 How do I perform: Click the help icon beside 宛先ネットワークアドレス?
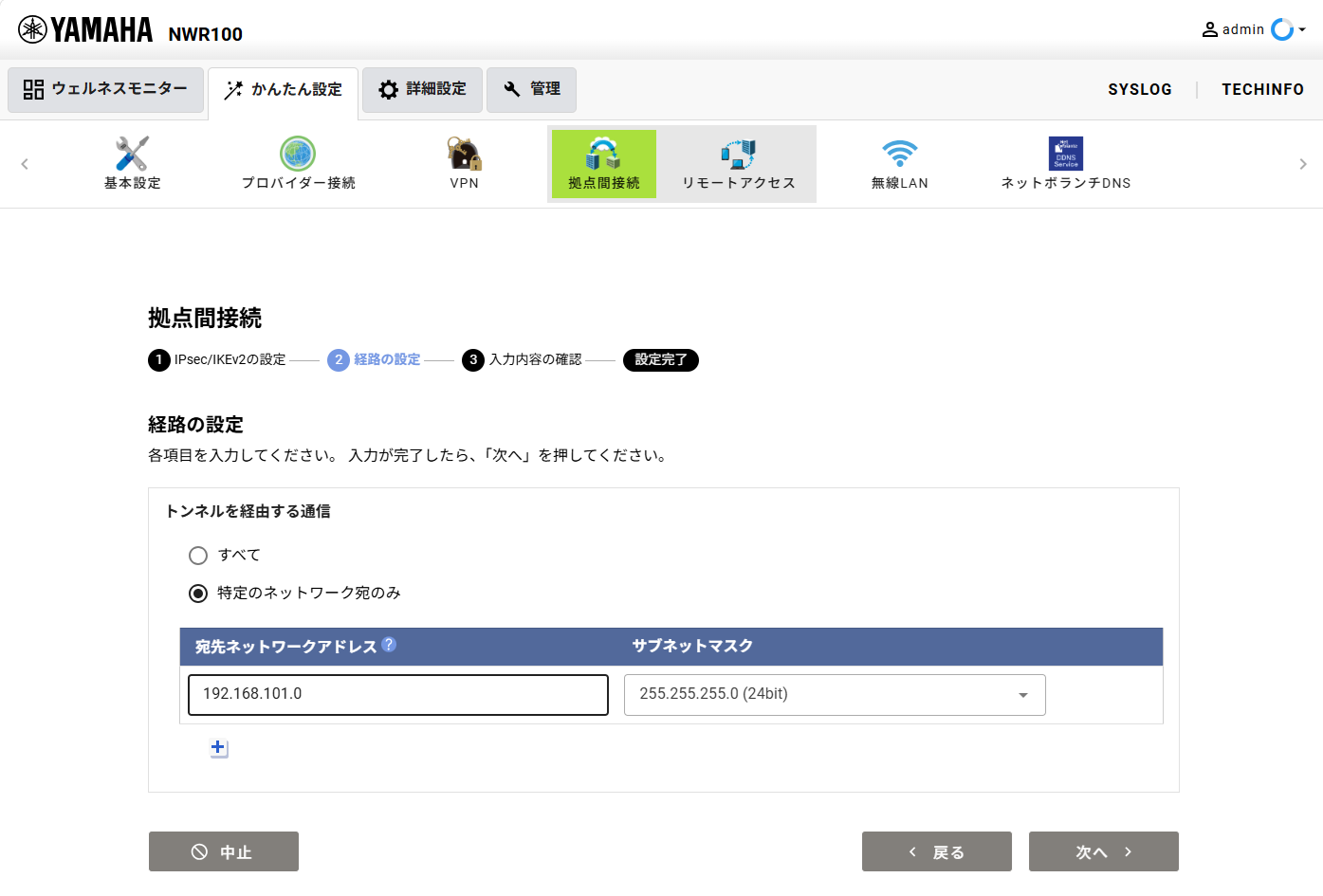(389, 645)
